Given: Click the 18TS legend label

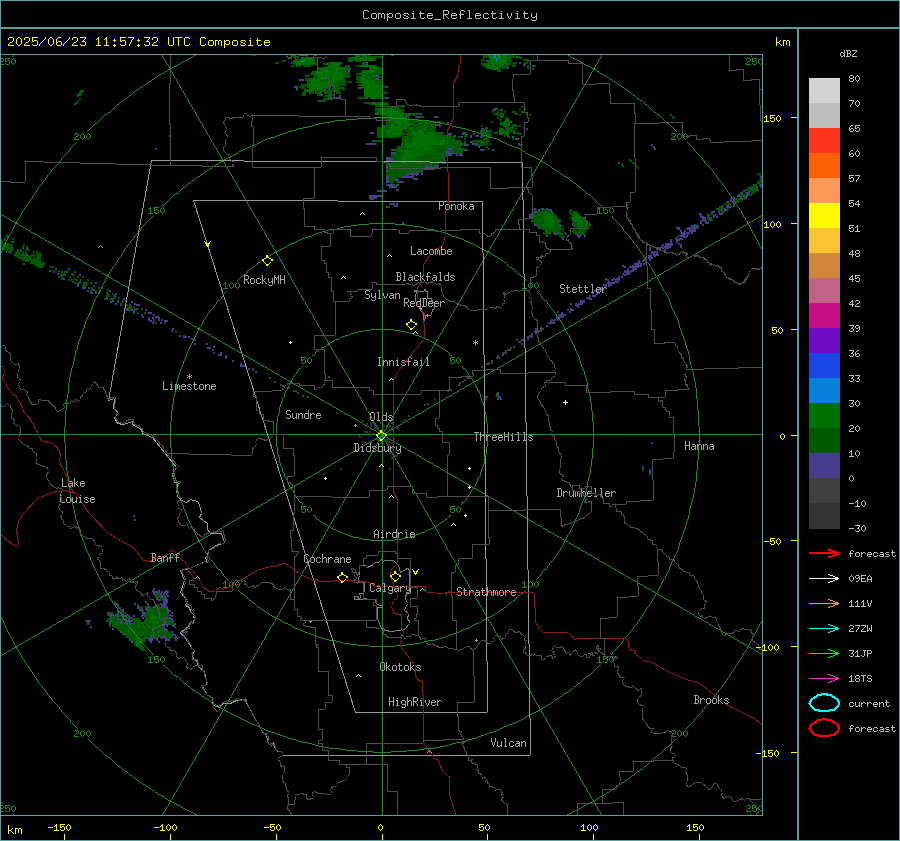Looking at the screenshot, I should coord(860,679).
